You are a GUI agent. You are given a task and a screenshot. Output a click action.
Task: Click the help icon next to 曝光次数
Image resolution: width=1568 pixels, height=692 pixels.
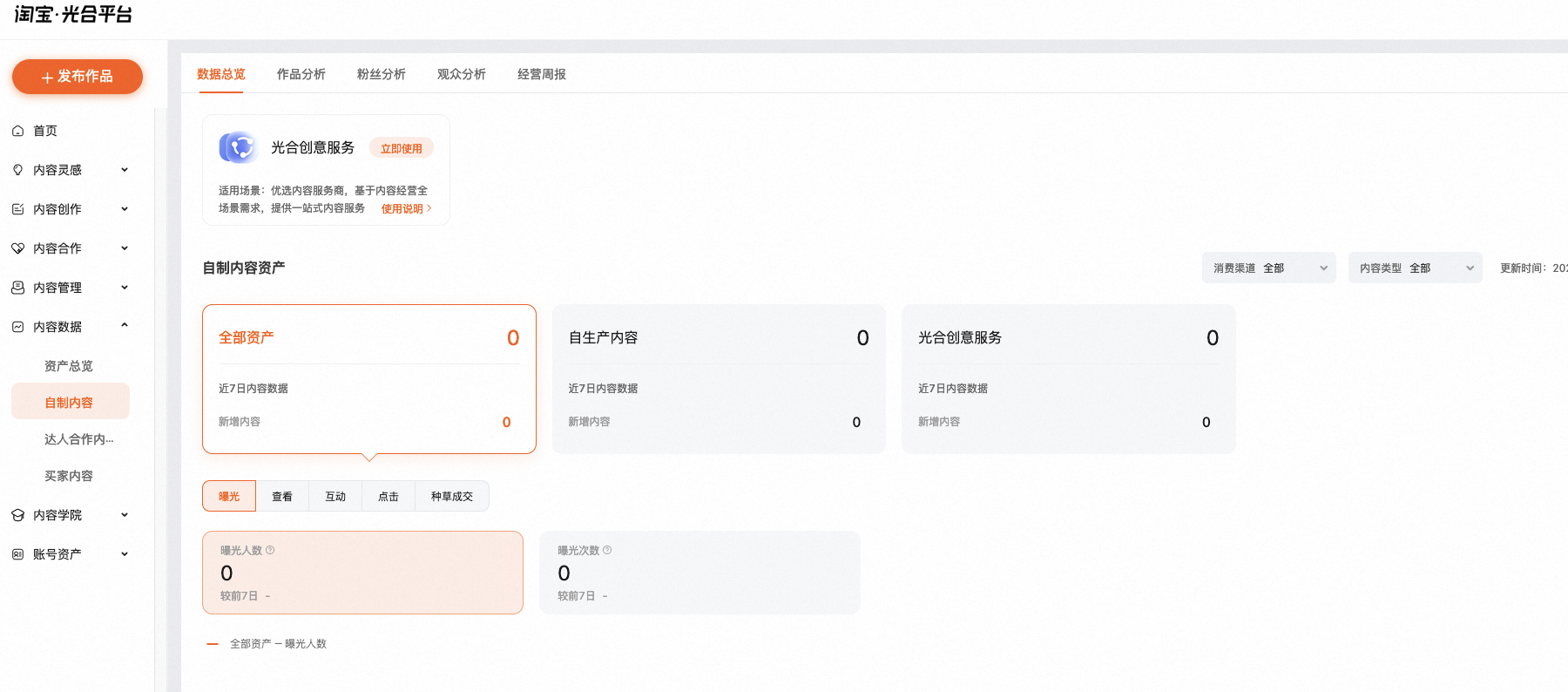[x=607, y=550]
